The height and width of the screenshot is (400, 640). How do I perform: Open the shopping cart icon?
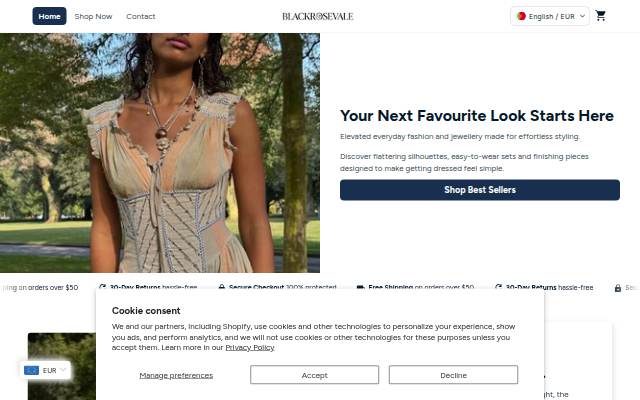click(x=600, y=16)
